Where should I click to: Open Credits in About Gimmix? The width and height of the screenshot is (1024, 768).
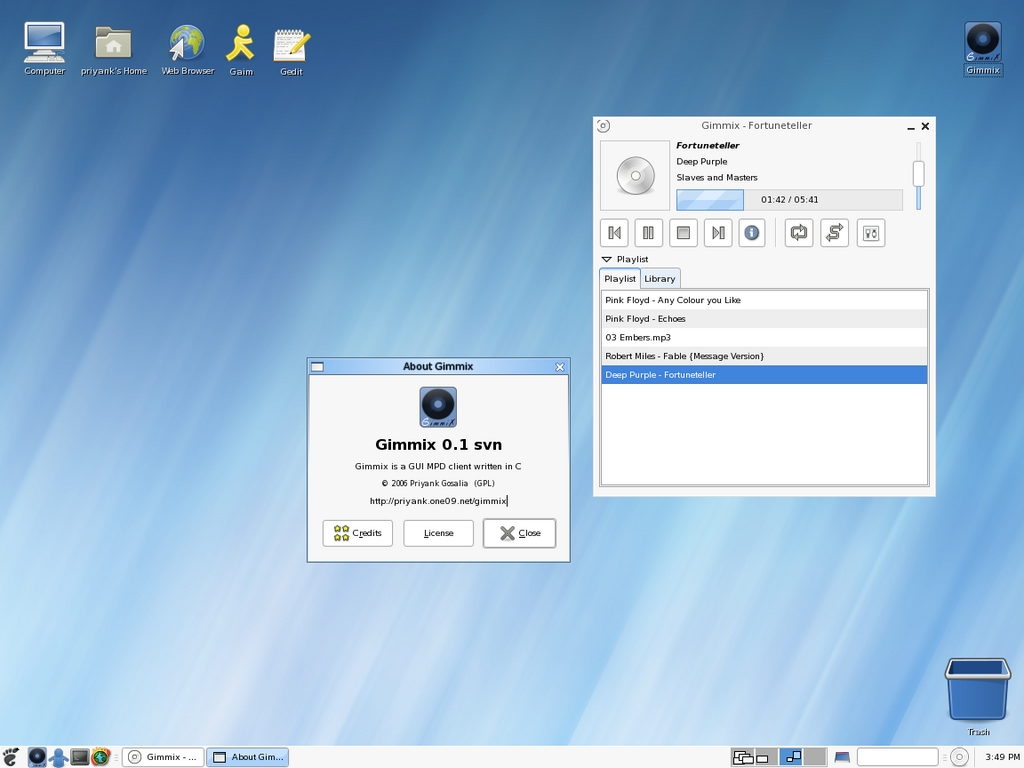click(358, 534)
